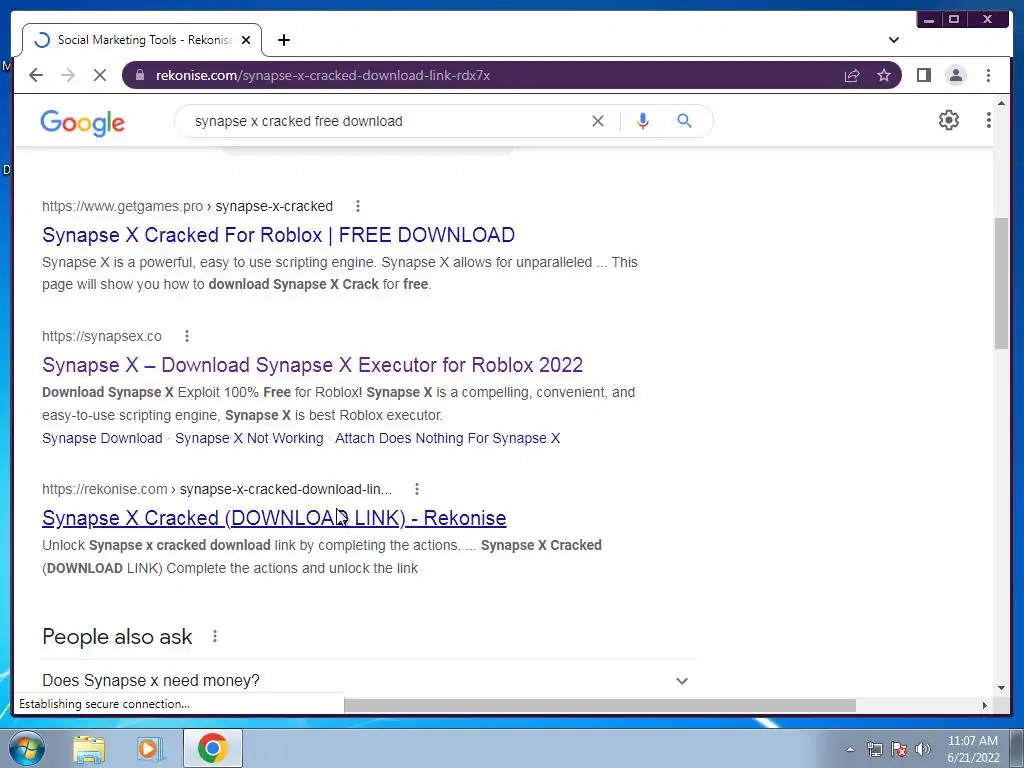Open the Windows Start menu

coord(27,748)
